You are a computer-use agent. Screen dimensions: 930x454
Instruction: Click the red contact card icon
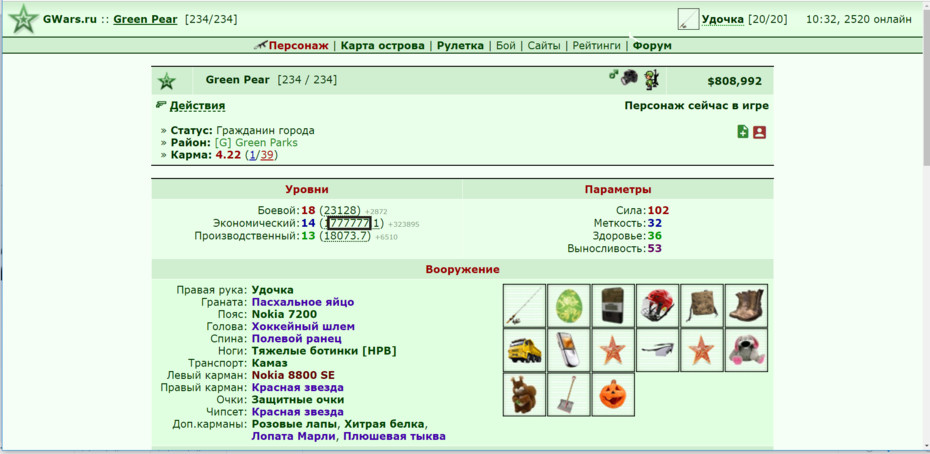tap(760, 132)
